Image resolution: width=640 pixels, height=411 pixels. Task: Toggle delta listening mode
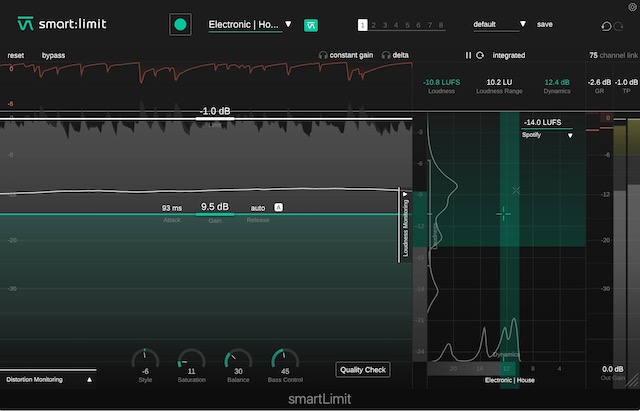click(x=393, y=55)
